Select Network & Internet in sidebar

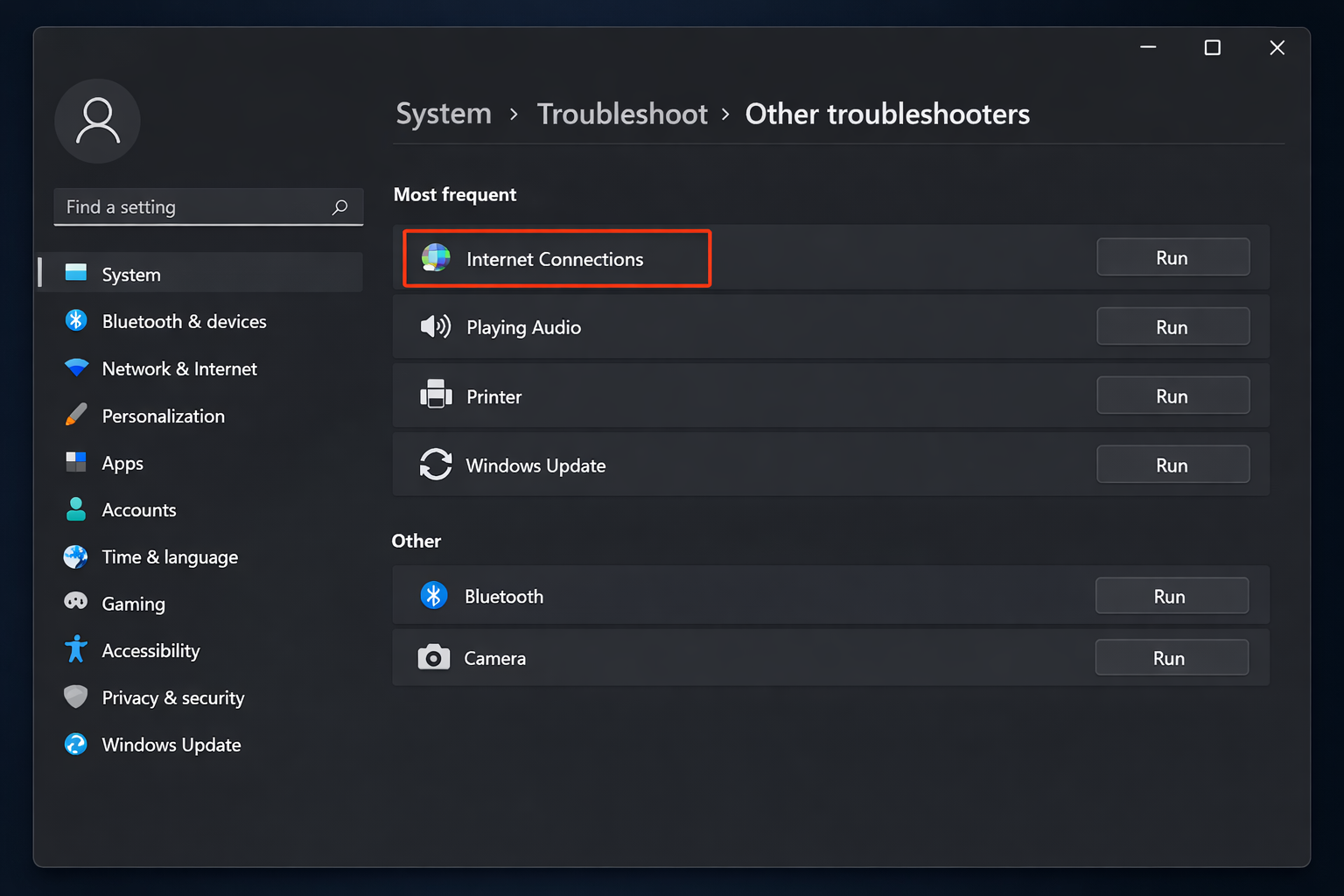pos(178,368)
